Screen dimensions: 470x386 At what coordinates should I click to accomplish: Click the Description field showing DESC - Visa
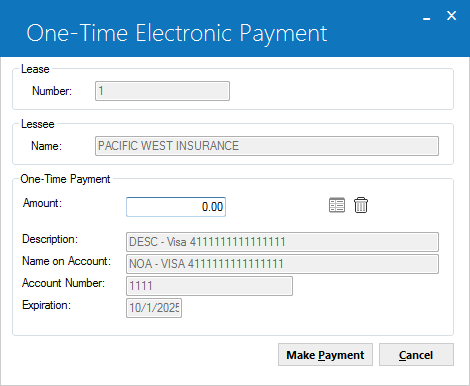(282, 242)
